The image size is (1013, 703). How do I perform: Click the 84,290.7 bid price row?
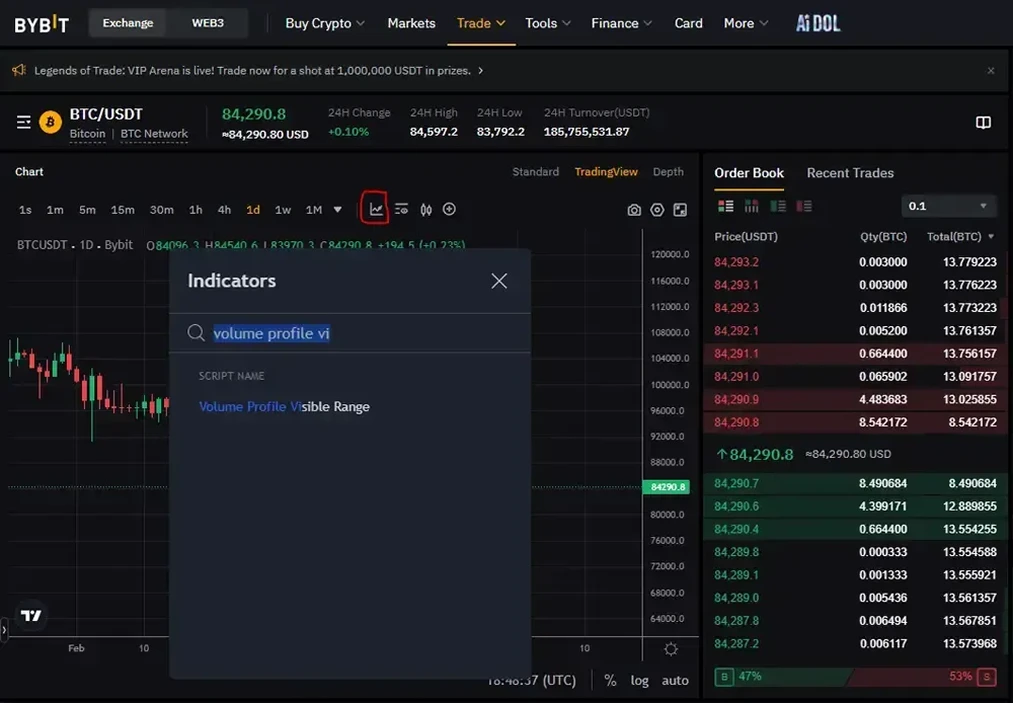pos(855,483)
